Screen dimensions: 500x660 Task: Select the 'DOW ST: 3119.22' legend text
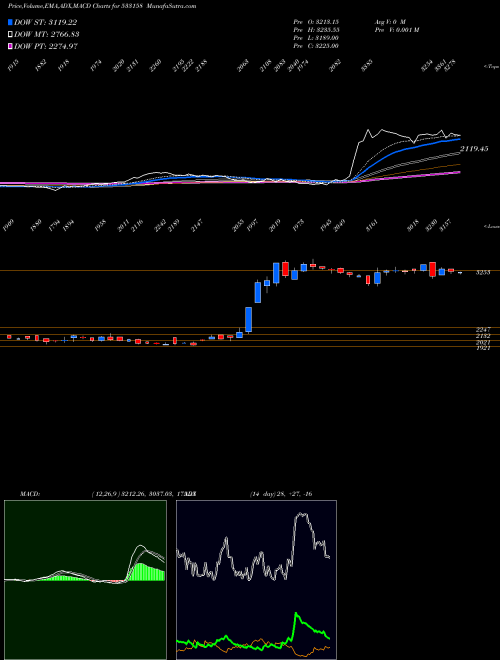click(45, 22)
